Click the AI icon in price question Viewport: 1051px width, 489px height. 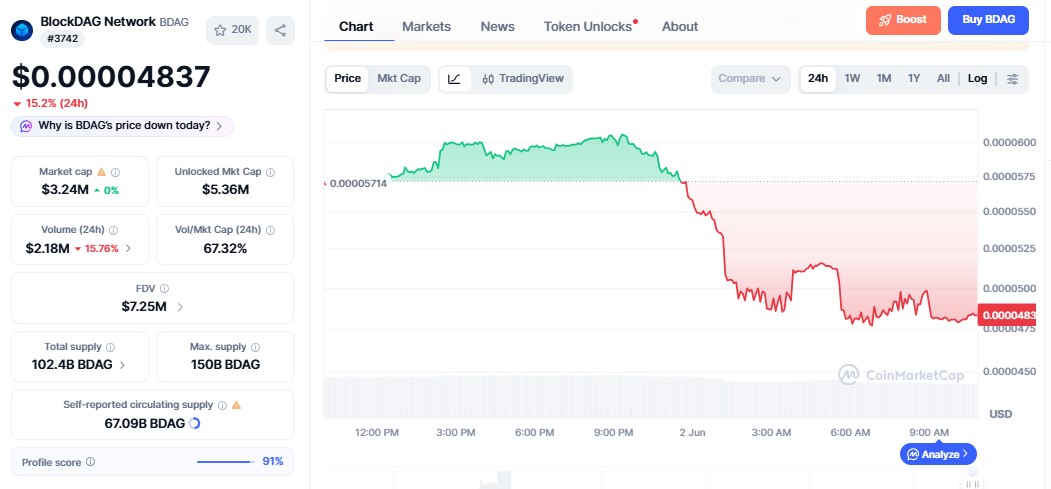tap(25, 126)
